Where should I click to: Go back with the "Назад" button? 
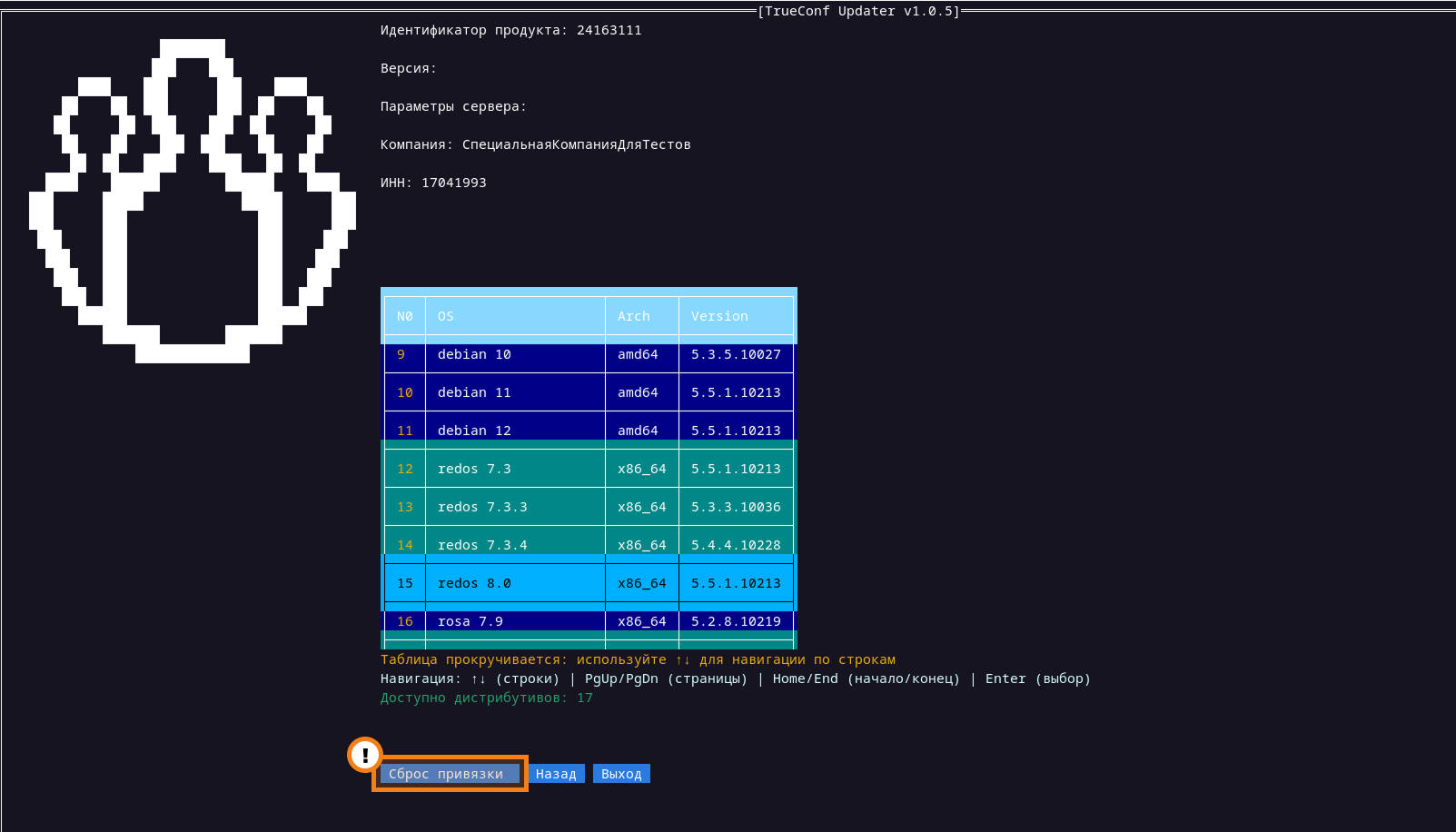[x=556, y=774]
